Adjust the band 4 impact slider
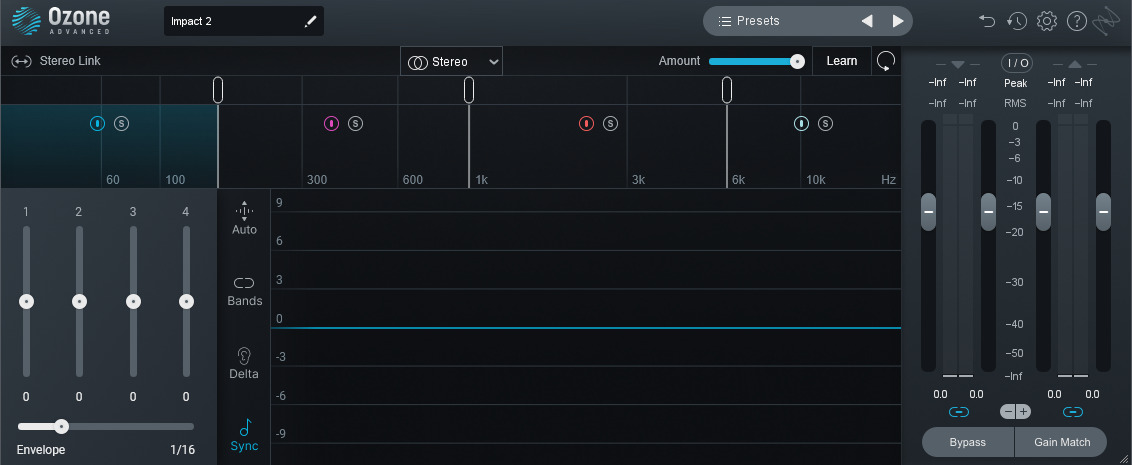The height and width of the screenshot is (465, 1132). tap(186, 301)
